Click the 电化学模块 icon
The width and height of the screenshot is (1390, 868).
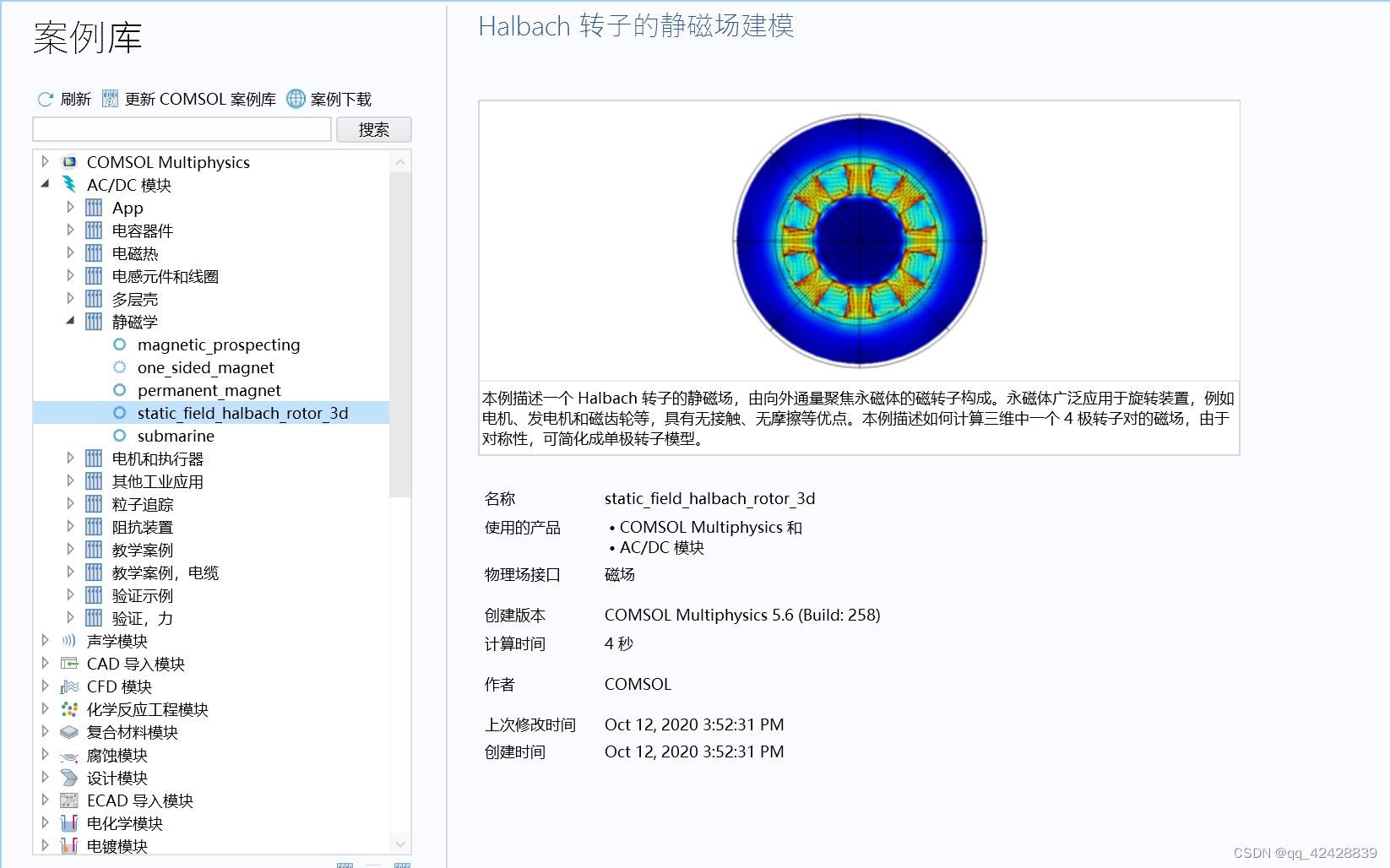click(x=69, y=823)
